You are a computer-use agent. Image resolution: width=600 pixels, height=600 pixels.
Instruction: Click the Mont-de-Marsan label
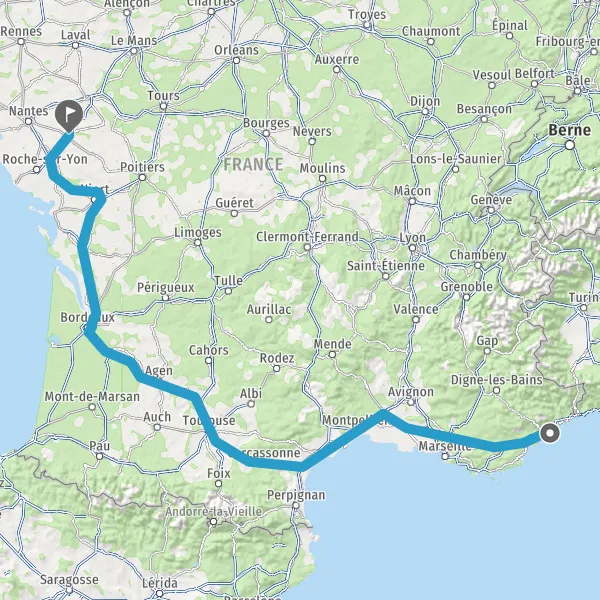92,396
